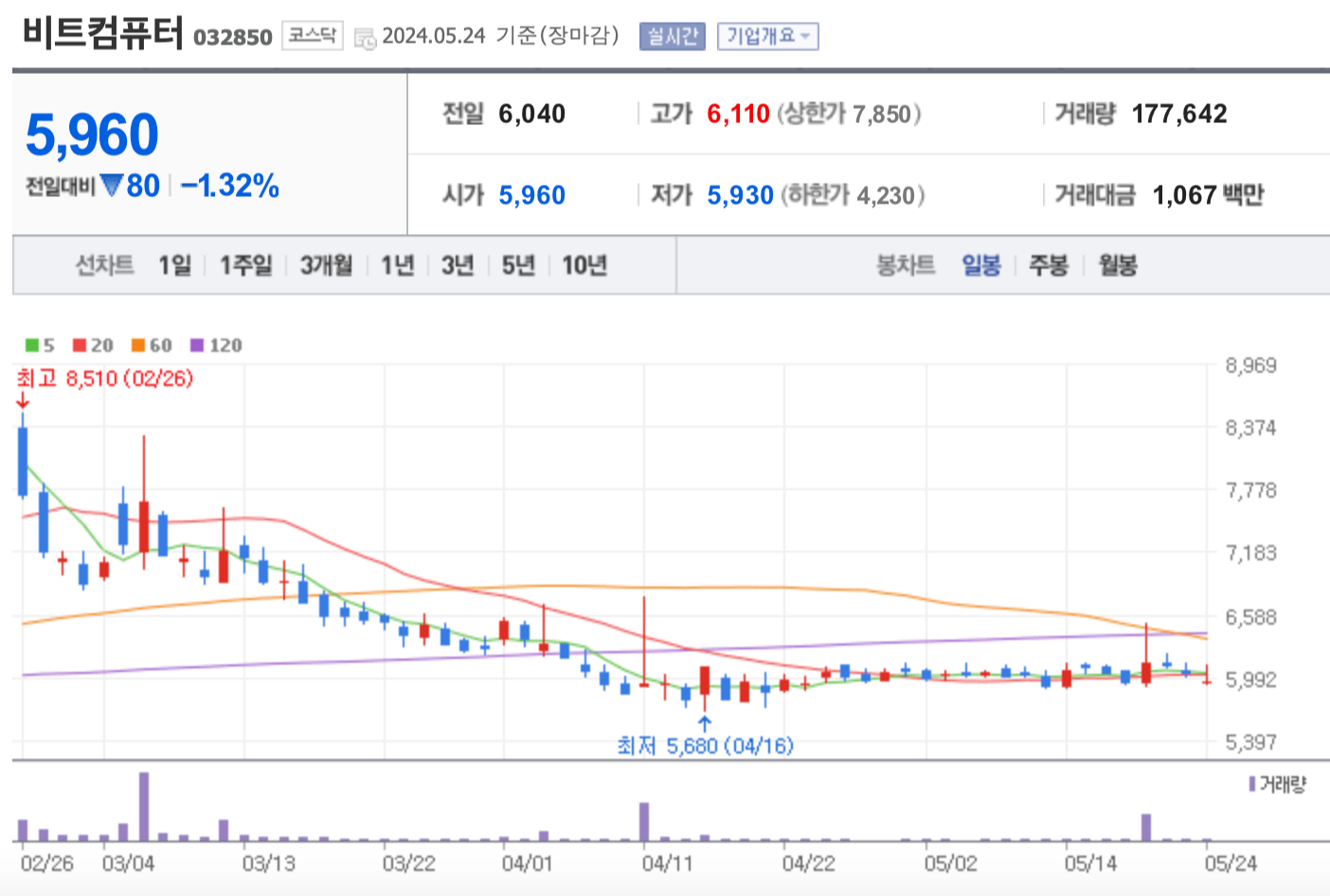Open the 기업개요 dropdown
1330x896 pixels.
point(767,36)
